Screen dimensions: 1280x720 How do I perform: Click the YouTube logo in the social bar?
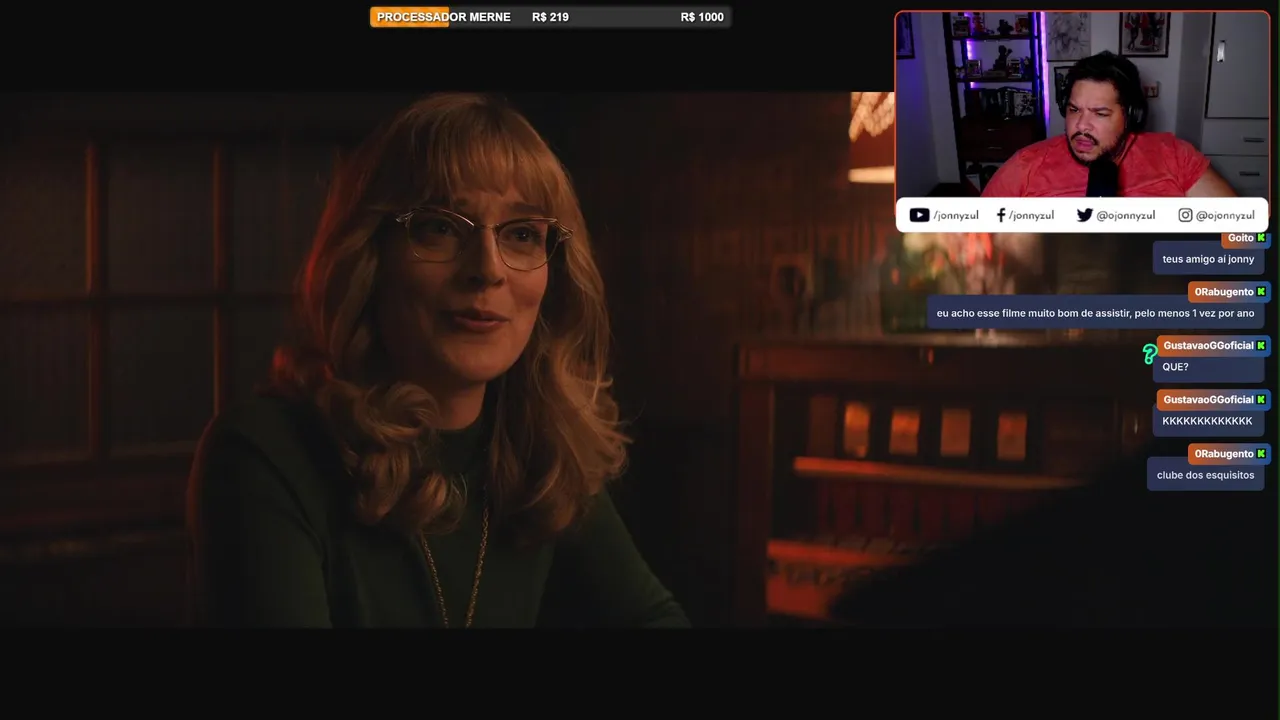pyautogui.click(x=919, y=215)
